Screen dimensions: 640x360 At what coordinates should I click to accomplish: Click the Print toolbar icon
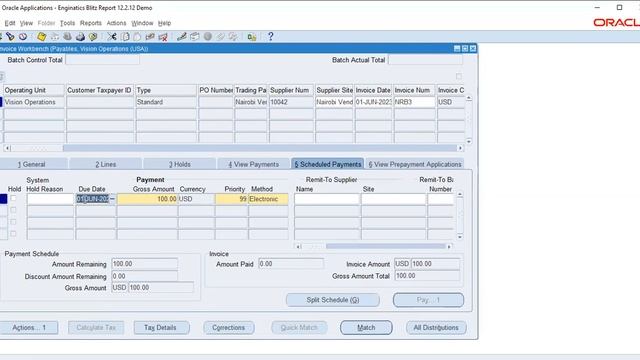click(x=80, y=37)
